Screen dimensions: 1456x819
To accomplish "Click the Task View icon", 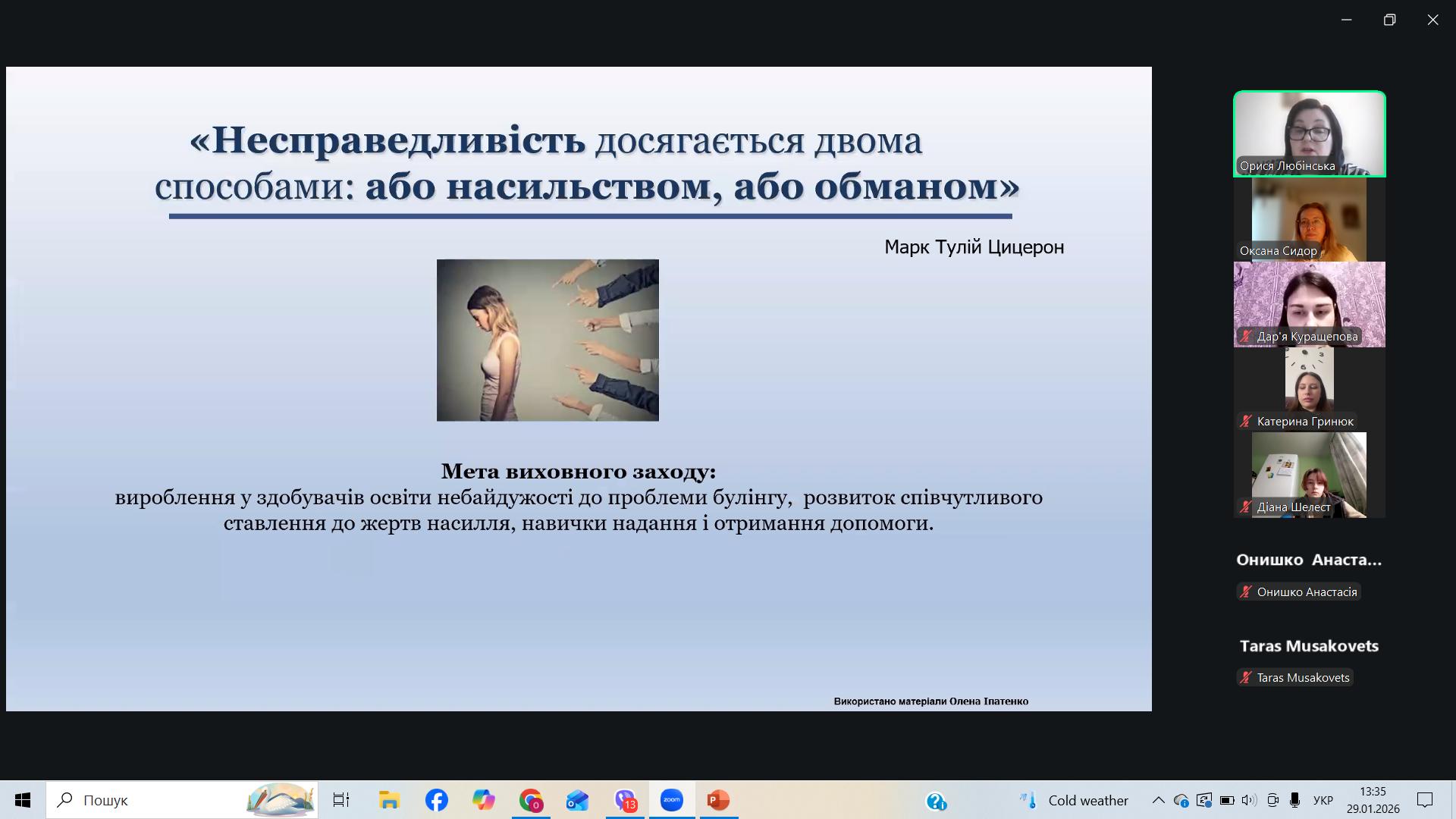I will (341, 800).
